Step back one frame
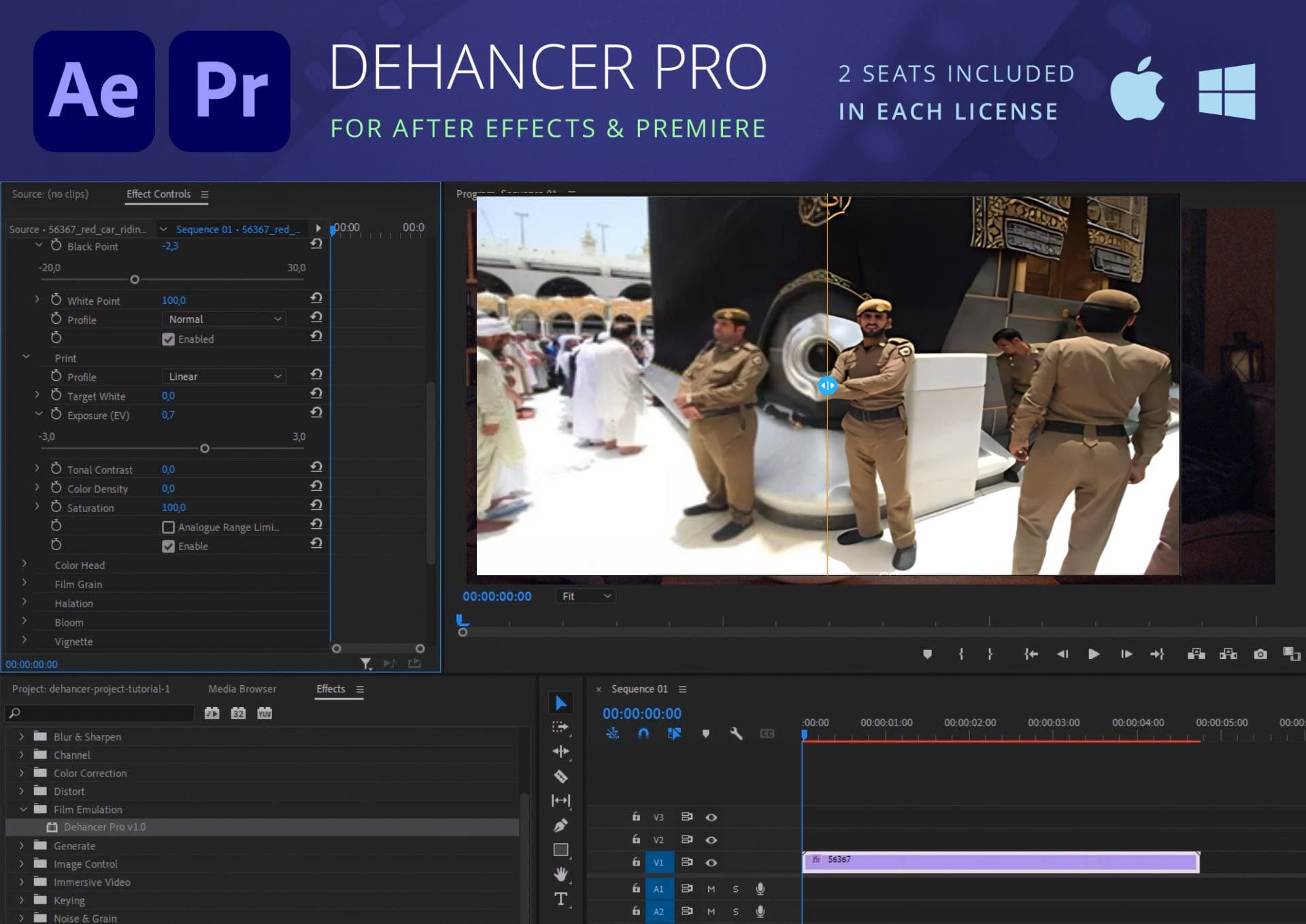Viewport: 1306px width, 924px height. (x=1062, y=654)
